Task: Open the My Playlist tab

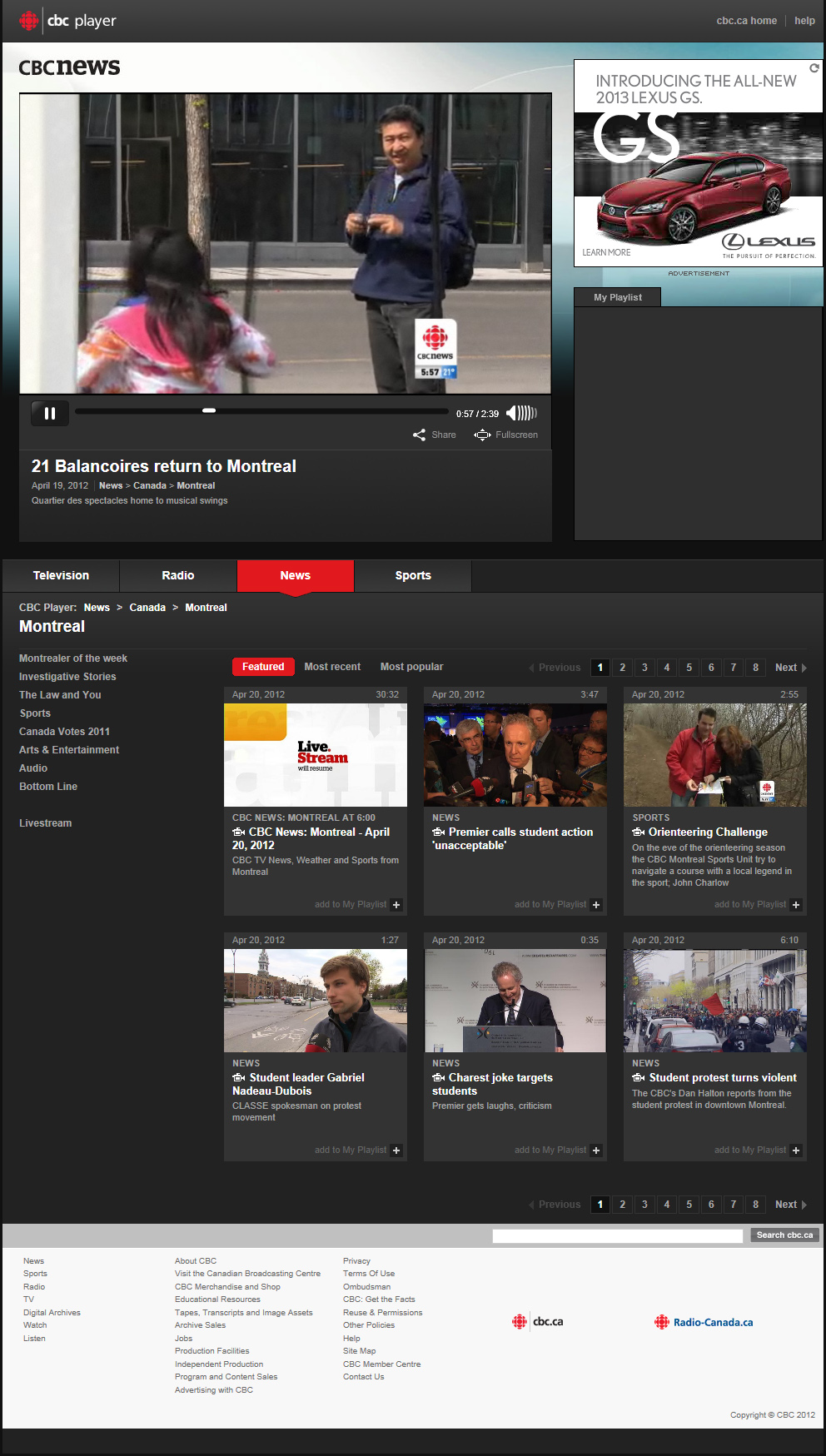Action: pyautogui.click(x=618, y=297)
